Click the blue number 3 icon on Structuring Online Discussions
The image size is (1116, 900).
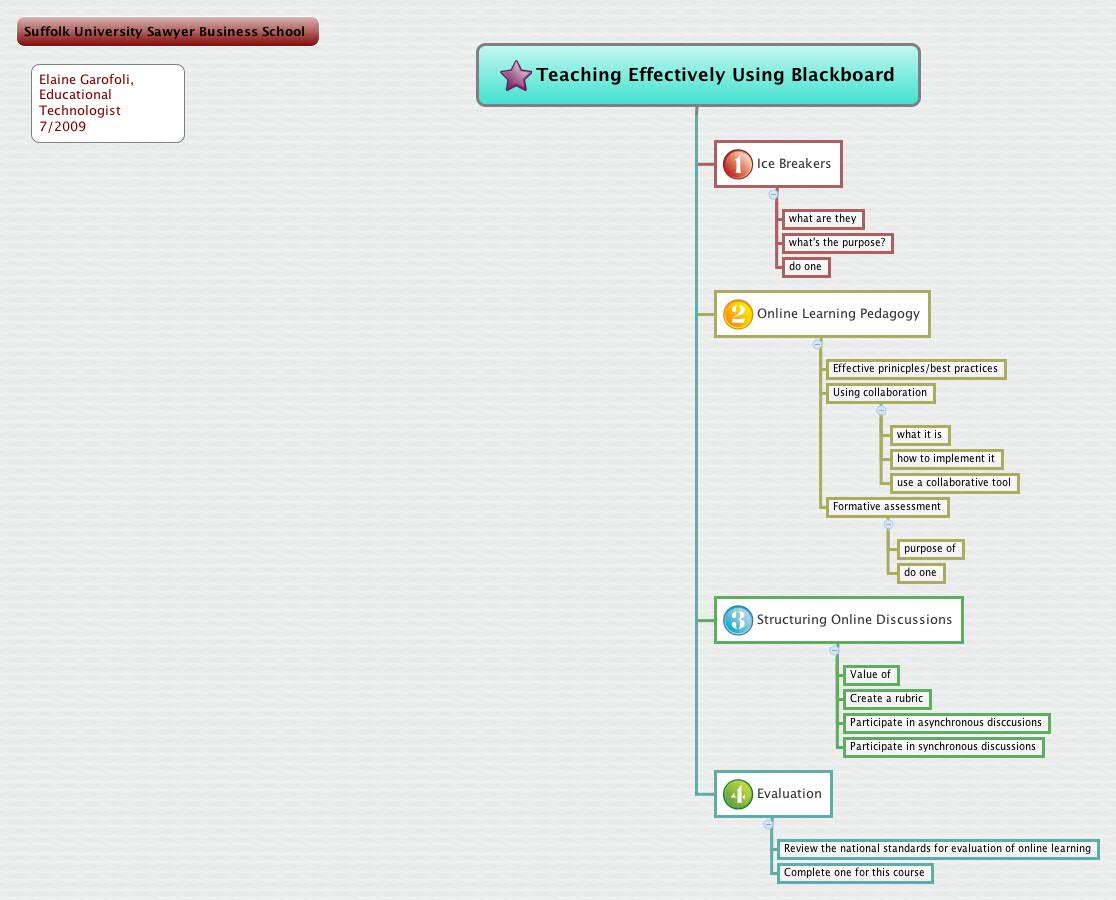tap(737, 620)
